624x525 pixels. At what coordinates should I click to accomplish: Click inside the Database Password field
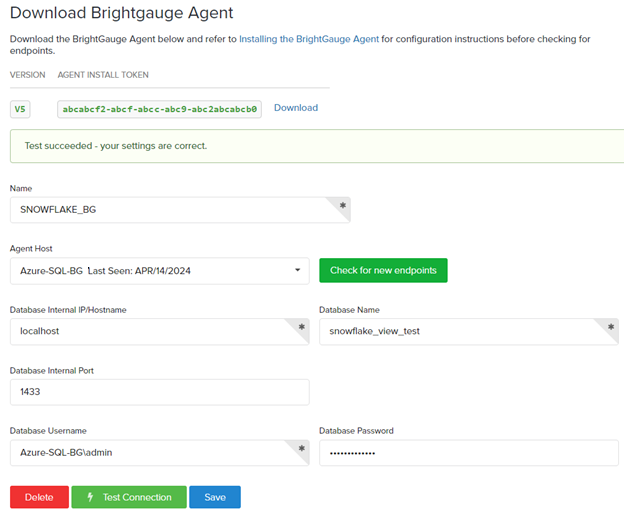coord(468,454)
